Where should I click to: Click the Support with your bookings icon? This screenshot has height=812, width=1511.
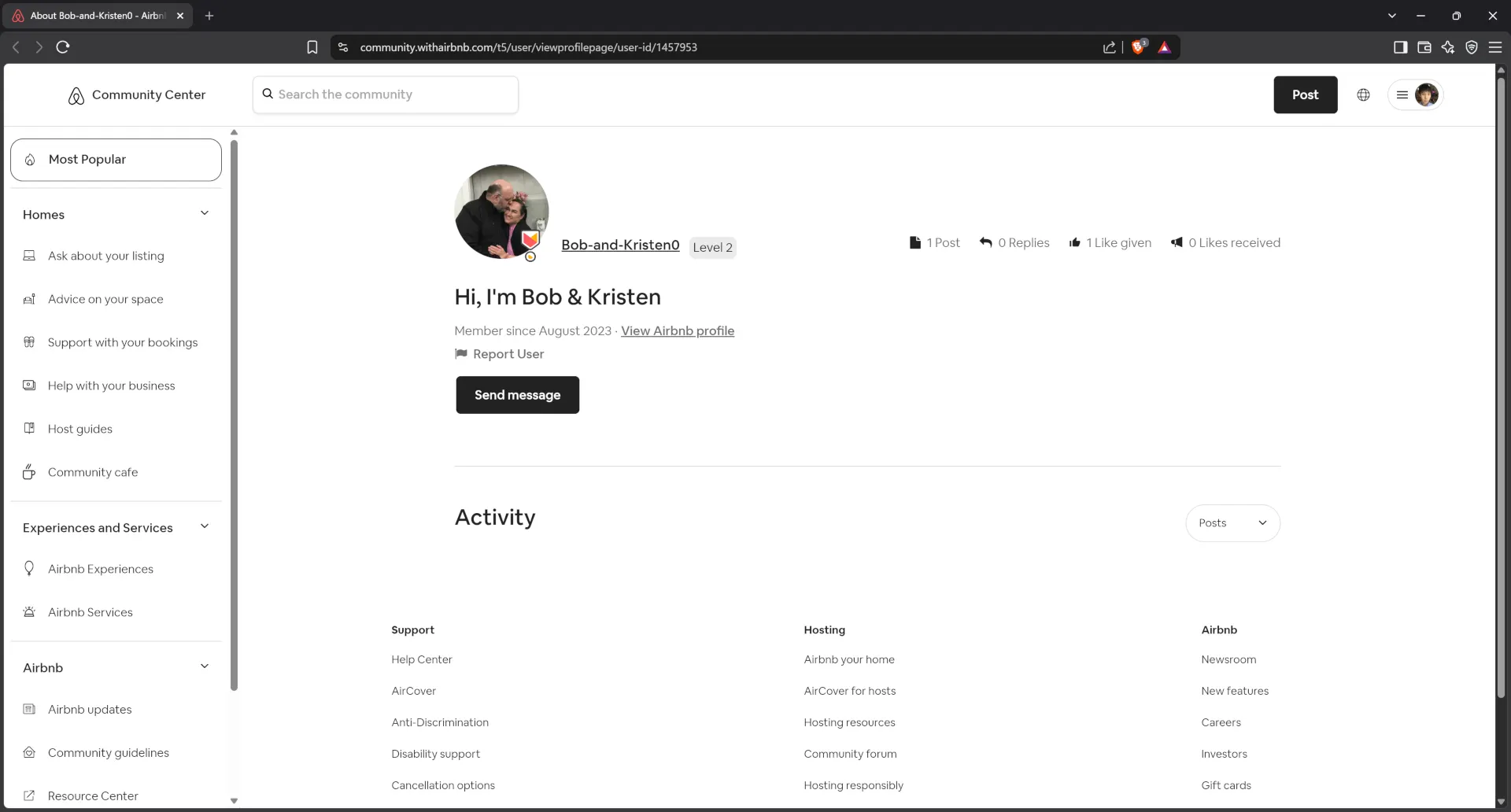pos(29,341)
